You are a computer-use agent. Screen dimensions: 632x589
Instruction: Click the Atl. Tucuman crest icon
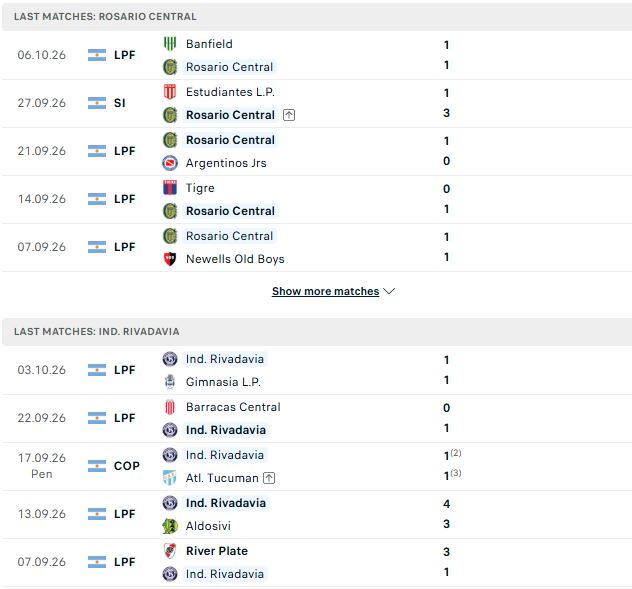170,478
